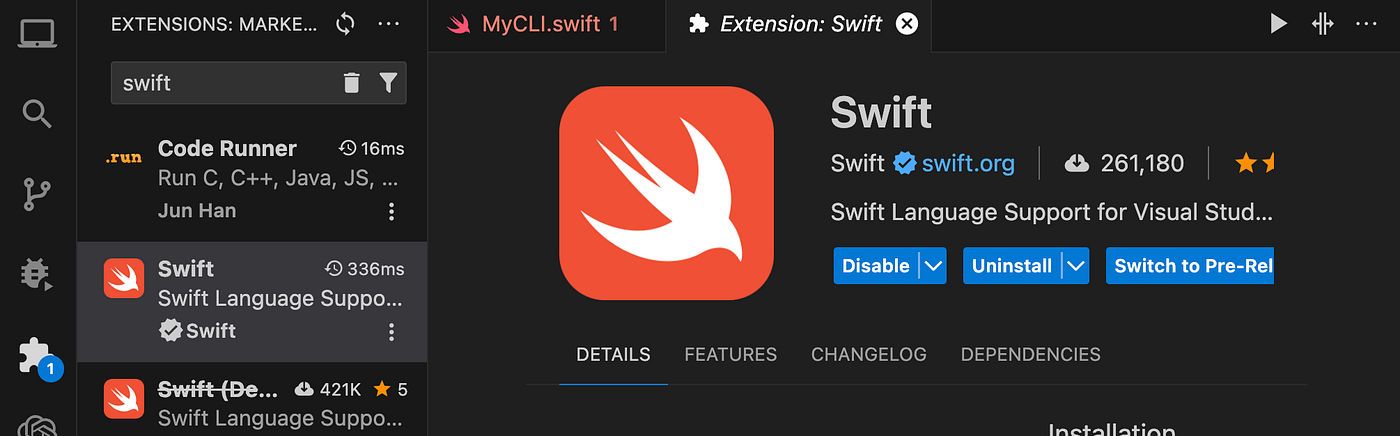Open Code Runner manage menu dots
This screenshot has width=1400, height=436.
[391, 211]
